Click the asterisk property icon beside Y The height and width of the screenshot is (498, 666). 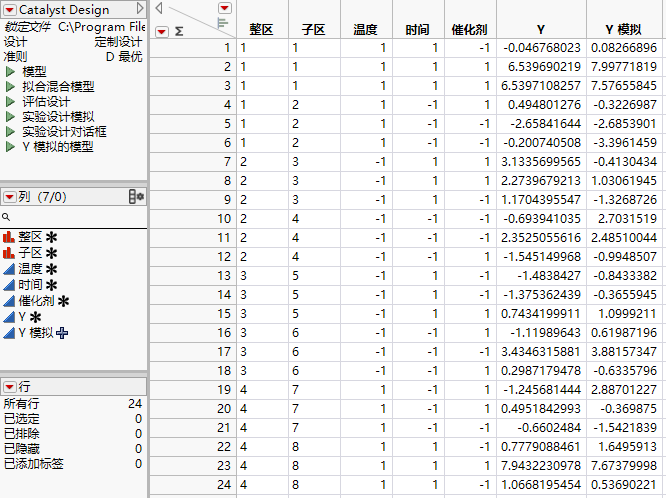pyautogui.click(x=36, y=317)
